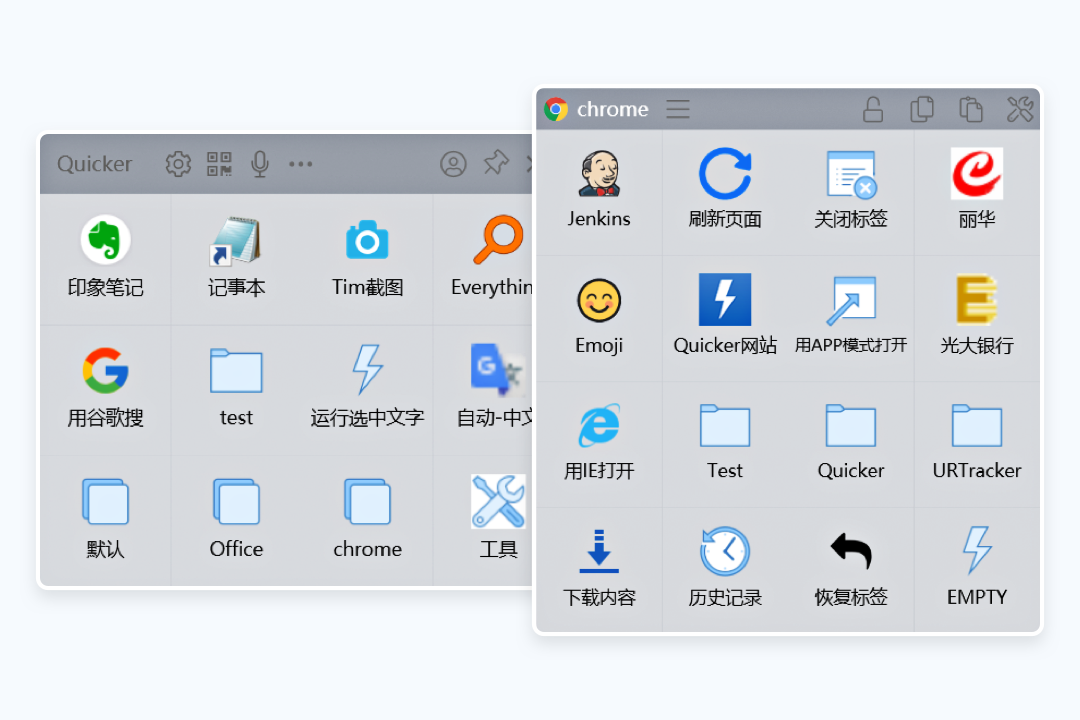Toggle the lock on the chrome panel
1080x720 pixels.
(873, 109)
